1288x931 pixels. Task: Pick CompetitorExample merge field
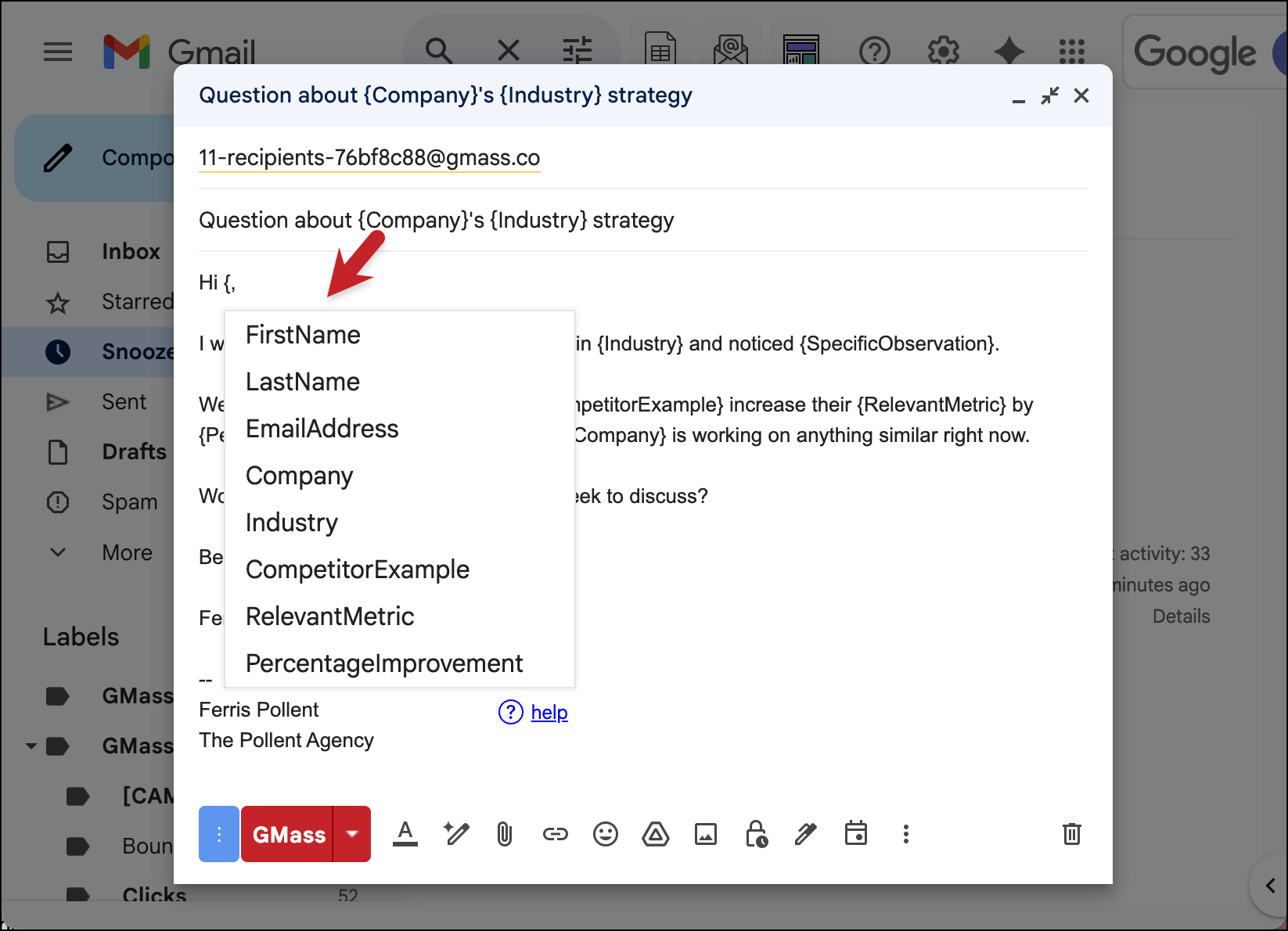[x=400, y=570]
